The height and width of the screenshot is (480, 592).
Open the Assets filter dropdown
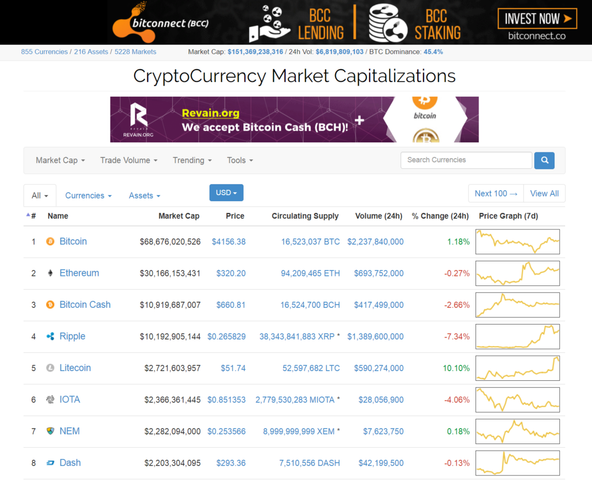pyautogui.click(x=144, y=196)
